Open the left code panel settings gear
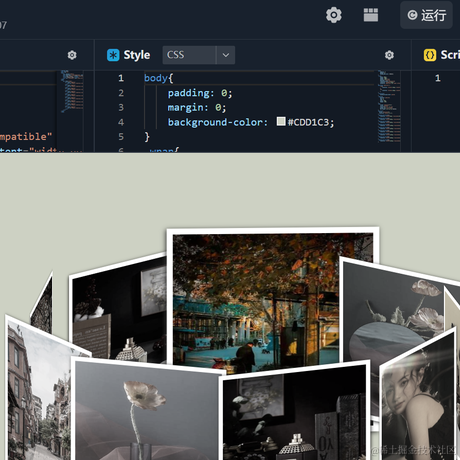The width and height of the screenshot is (460, 460). point(72,55)
